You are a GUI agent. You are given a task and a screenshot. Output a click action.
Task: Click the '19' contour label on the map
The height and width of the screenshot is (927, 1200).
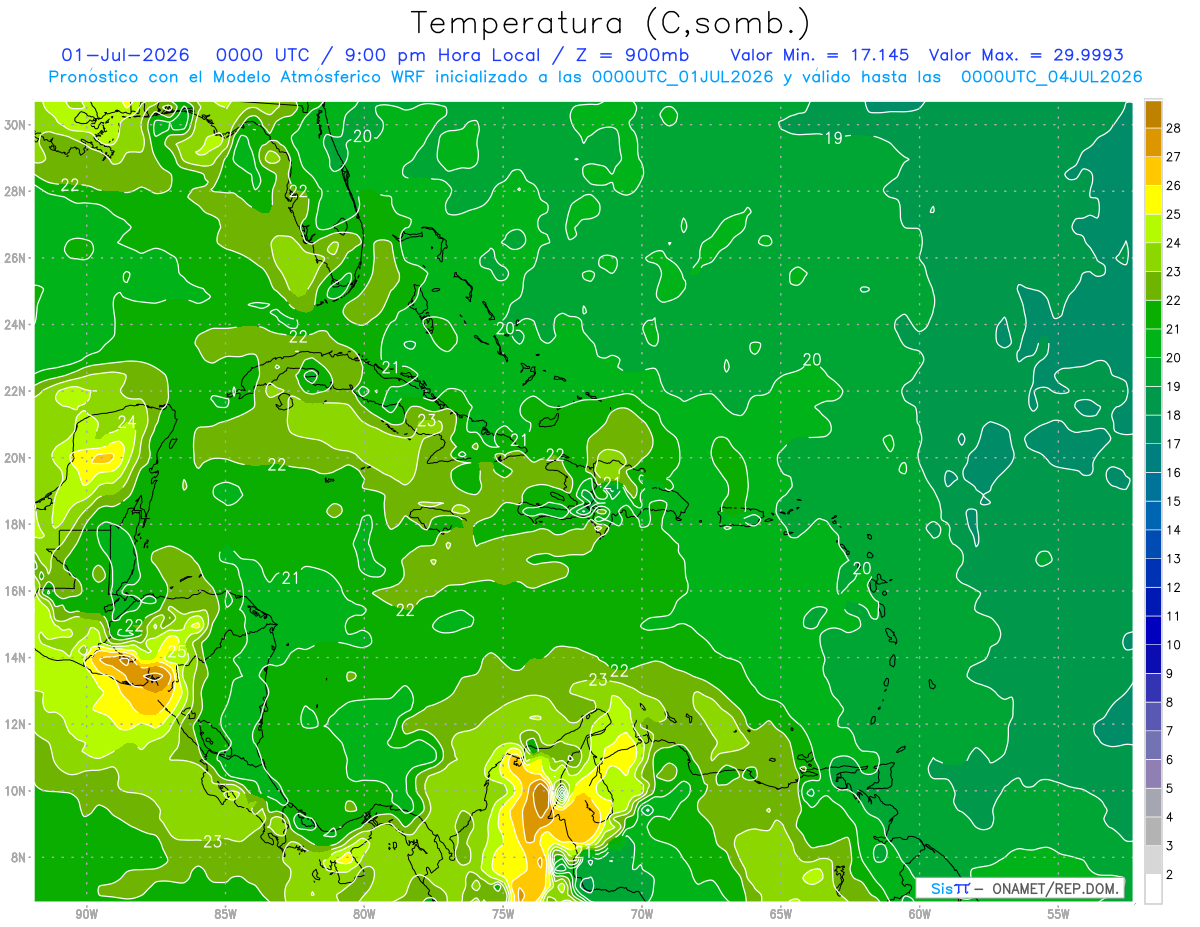point(833,138)
